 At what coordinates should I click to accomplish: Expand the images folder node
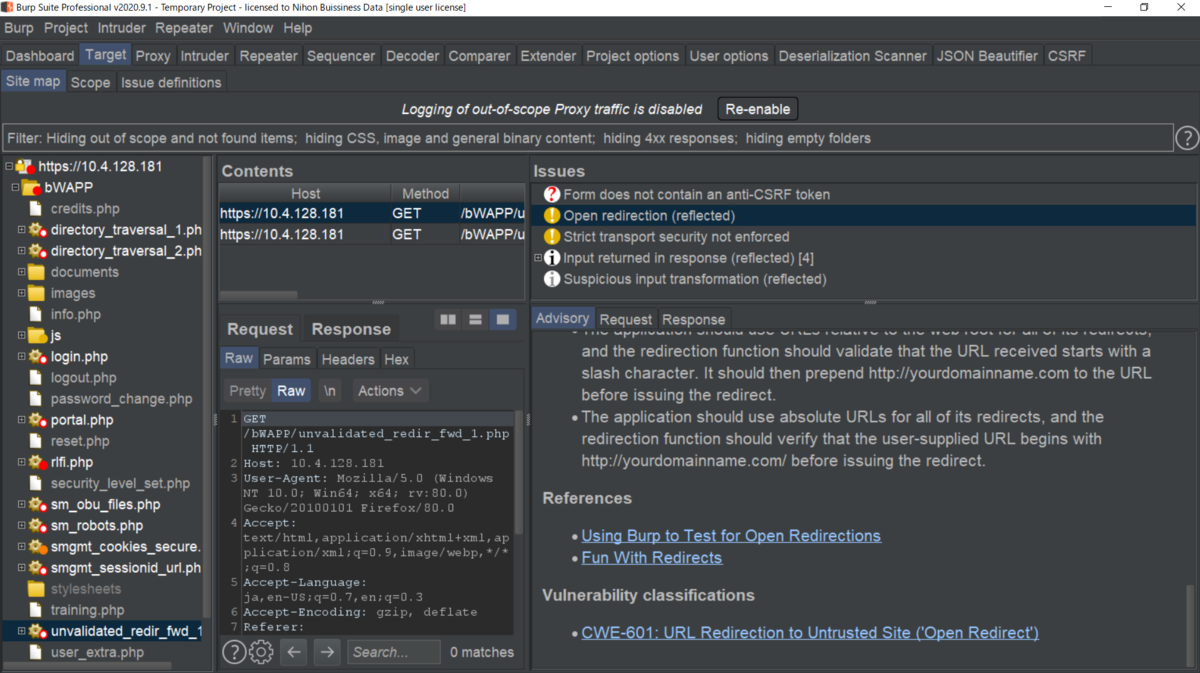[22, 293]
